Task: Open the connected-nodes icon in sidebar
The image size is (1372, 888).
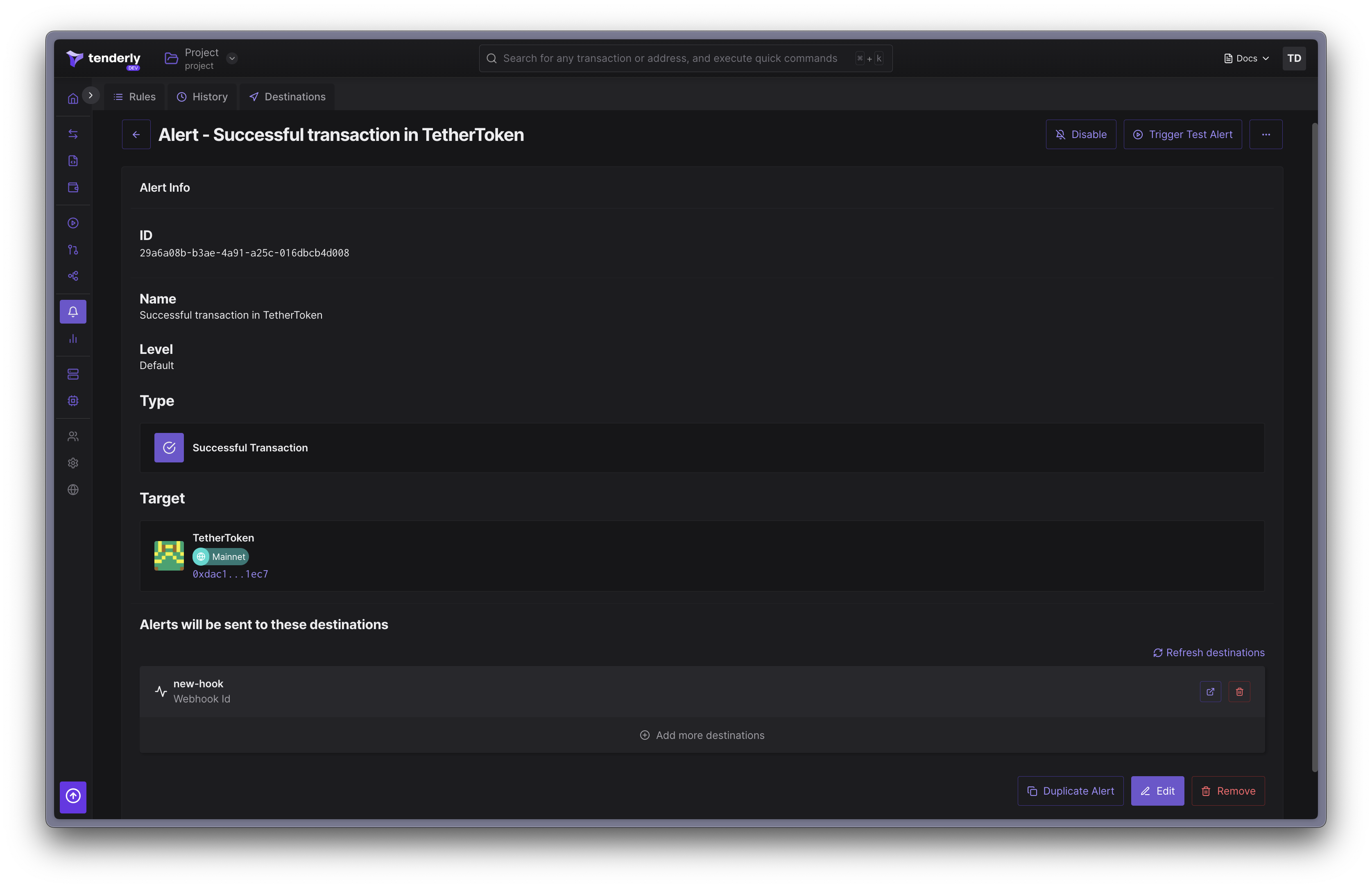Action: pos(72,276)
